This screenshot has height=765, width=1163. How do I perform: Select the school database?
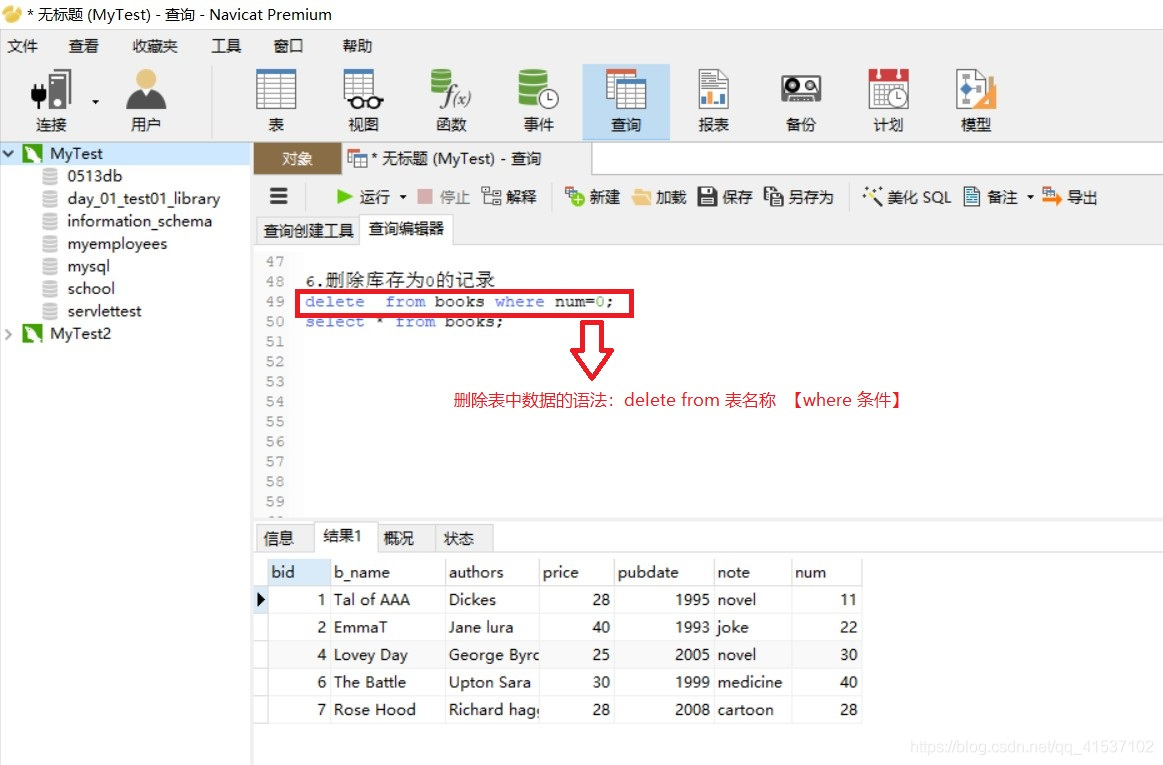tap(90, 289)
